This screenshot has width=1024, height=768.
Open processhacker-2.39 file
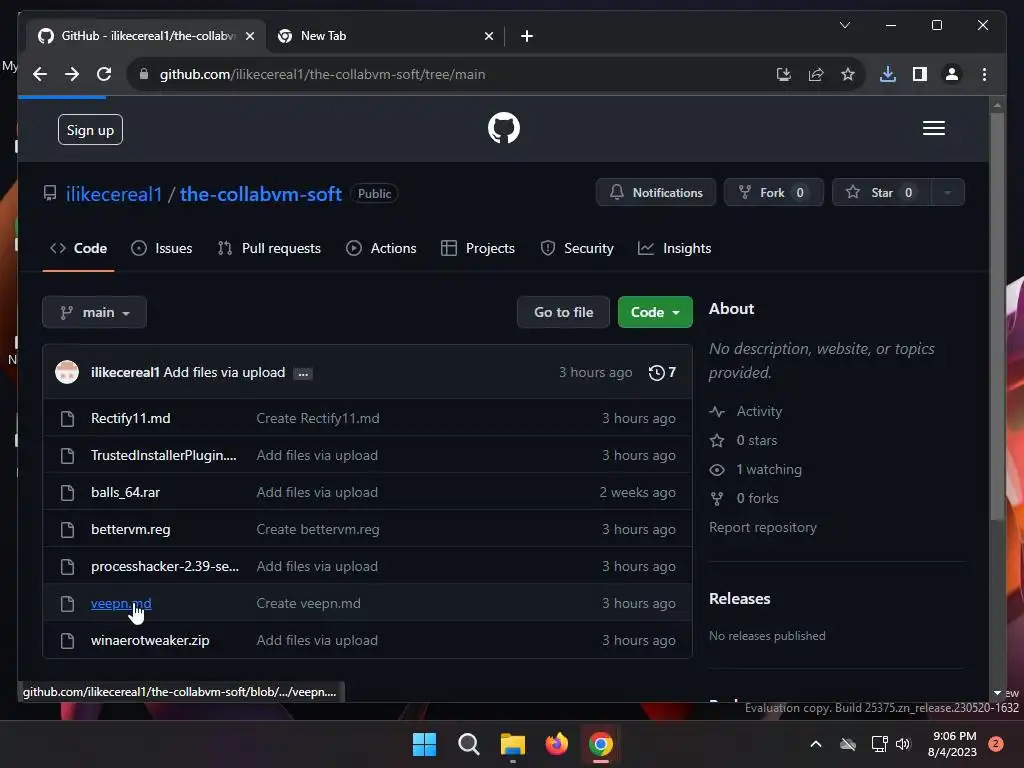[x=165, y=566]
